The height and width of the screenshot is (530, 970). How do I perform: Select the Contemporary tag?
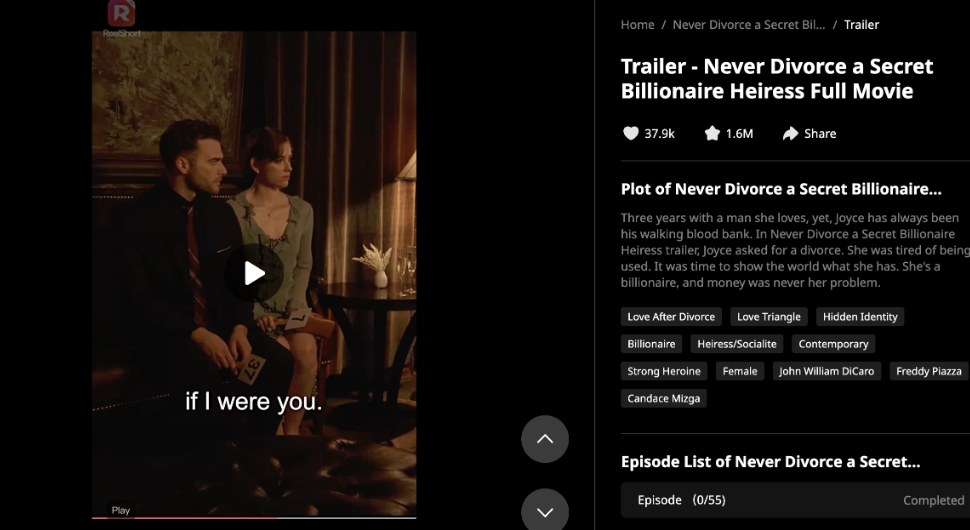(x=833, y=344)
